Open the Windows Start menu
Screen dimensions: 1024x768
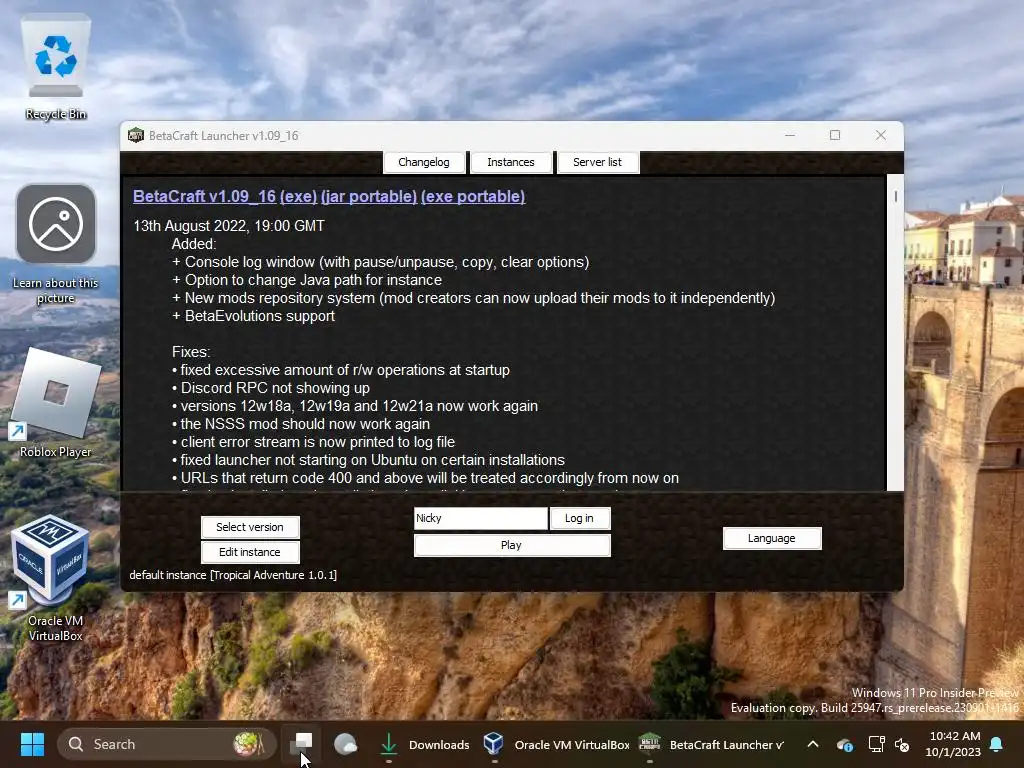coord(32,744)
